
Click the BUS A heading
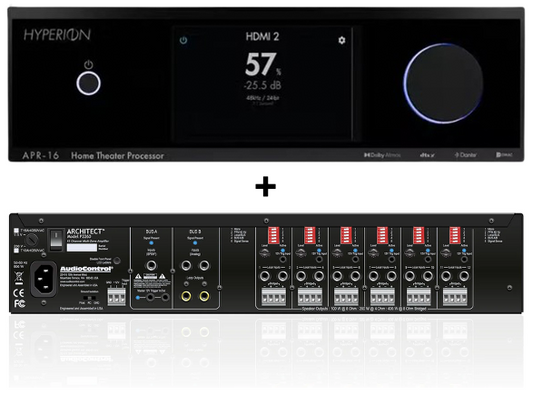coord(152,231)
